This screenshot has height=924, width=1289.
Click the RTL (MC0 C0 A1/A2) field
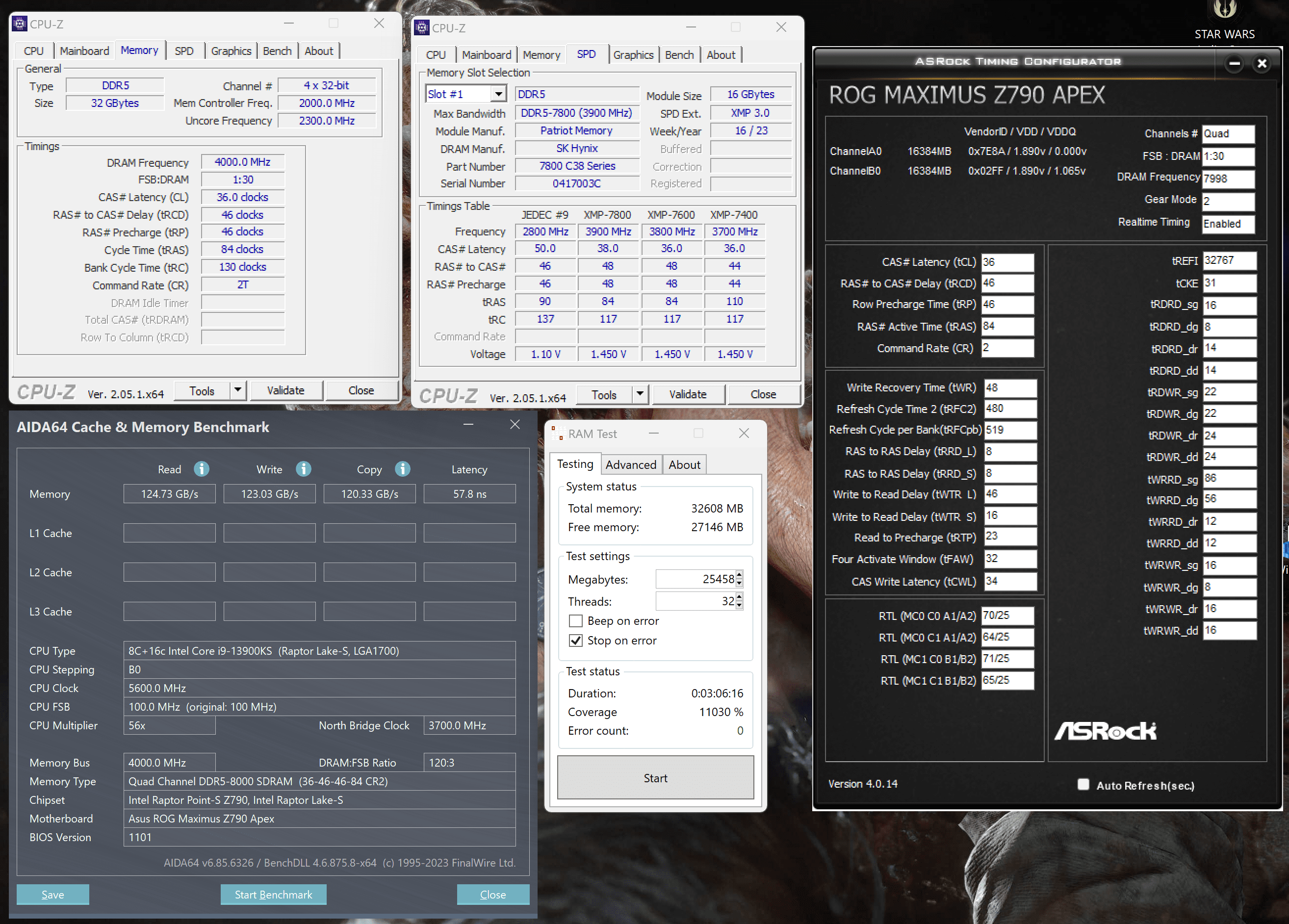click(x=1007, y=616)
